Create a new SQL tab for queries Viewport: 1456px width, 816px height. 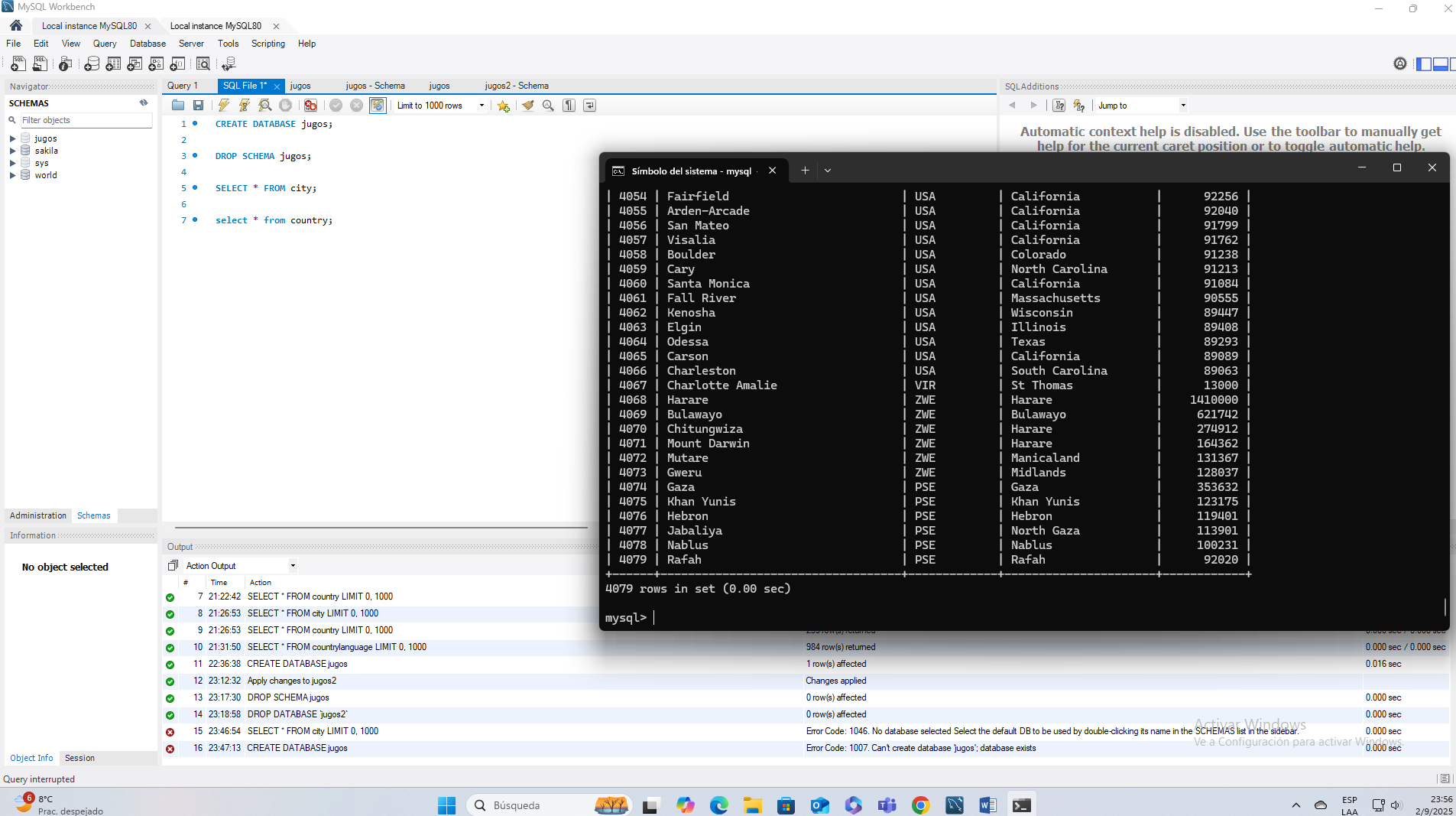(x=18, y=64)
